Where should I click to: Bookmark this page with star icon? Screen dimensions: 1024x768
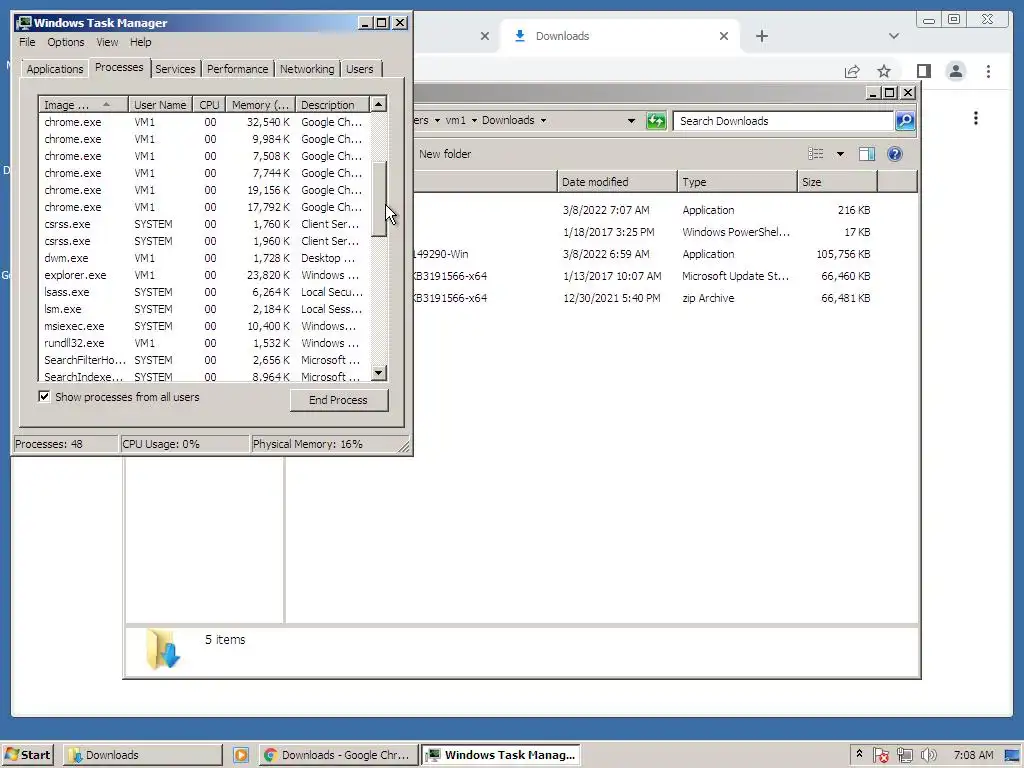(884, 71)
